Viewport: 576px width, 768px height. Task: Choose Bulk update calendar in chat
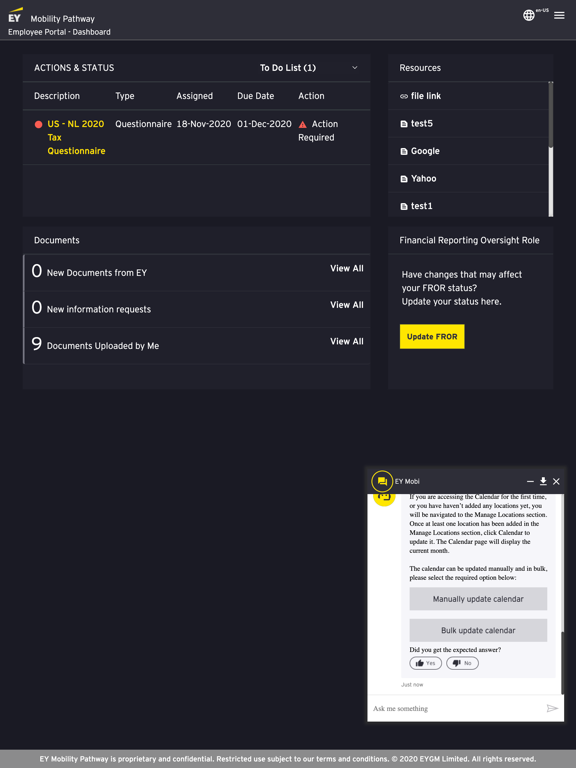tap(478, 630)
